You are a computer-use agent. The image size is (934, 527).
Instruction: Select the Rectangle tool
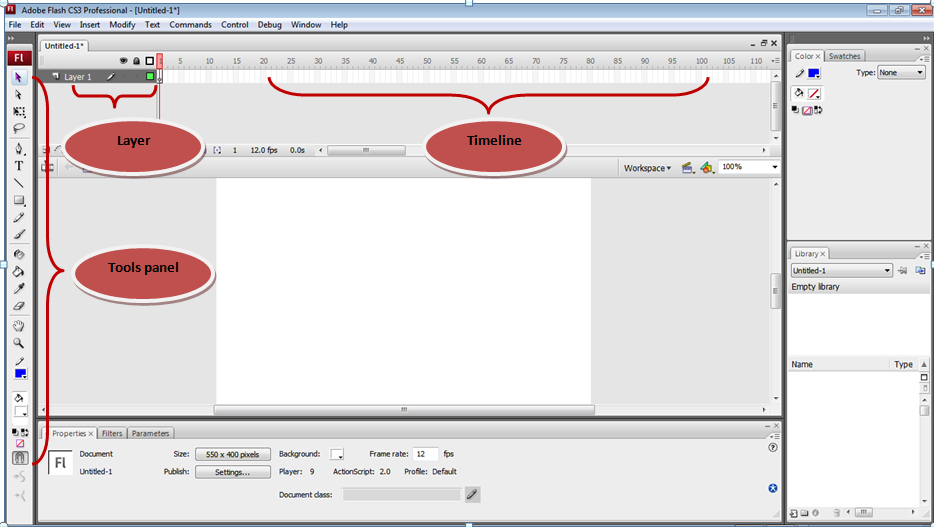19,201
